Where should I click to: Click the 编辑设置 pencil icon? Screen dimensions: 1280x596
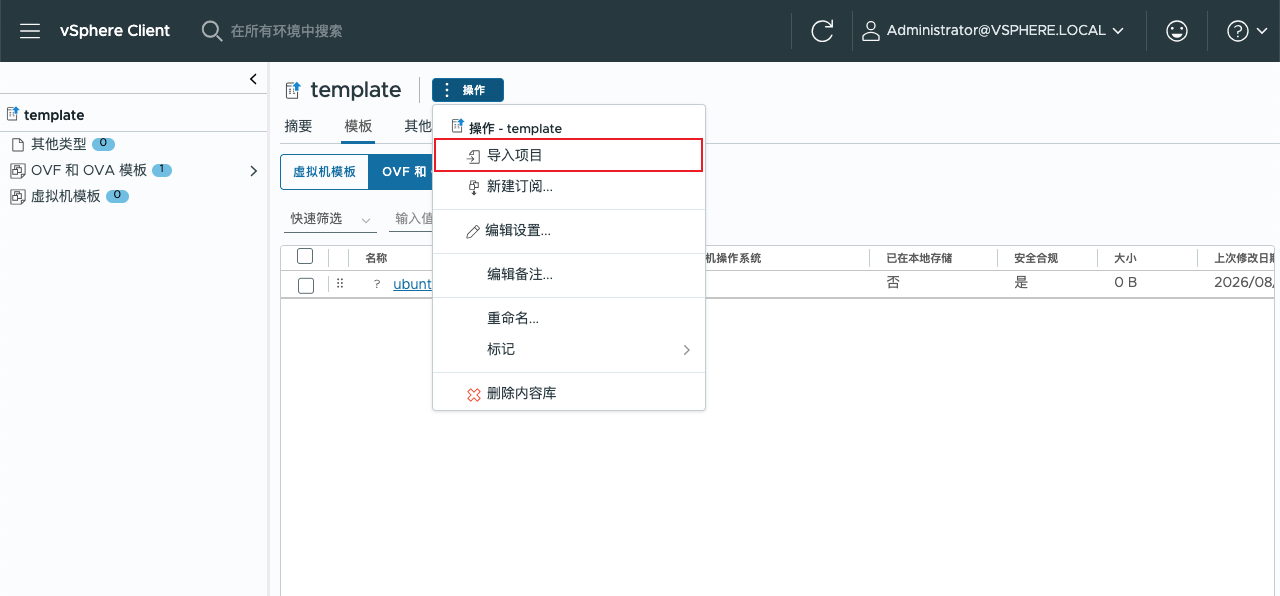(x=474, y=231)
